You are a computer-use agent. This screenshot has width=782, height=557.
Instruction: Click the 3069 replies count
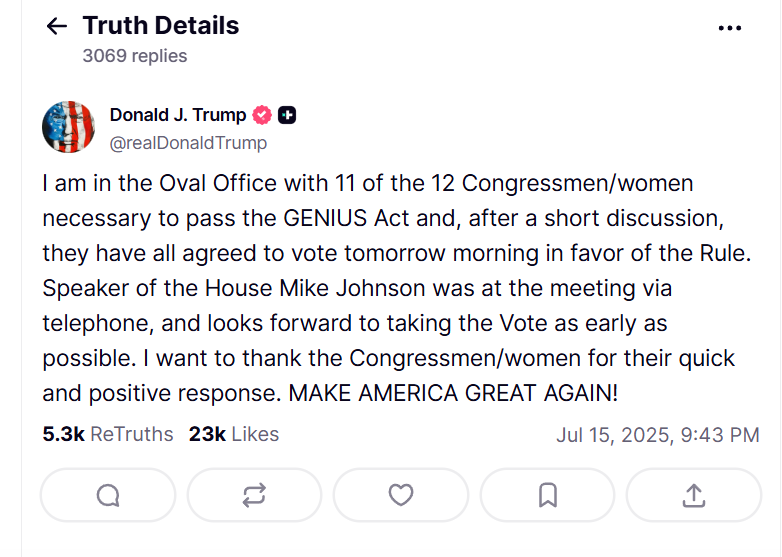135,56
